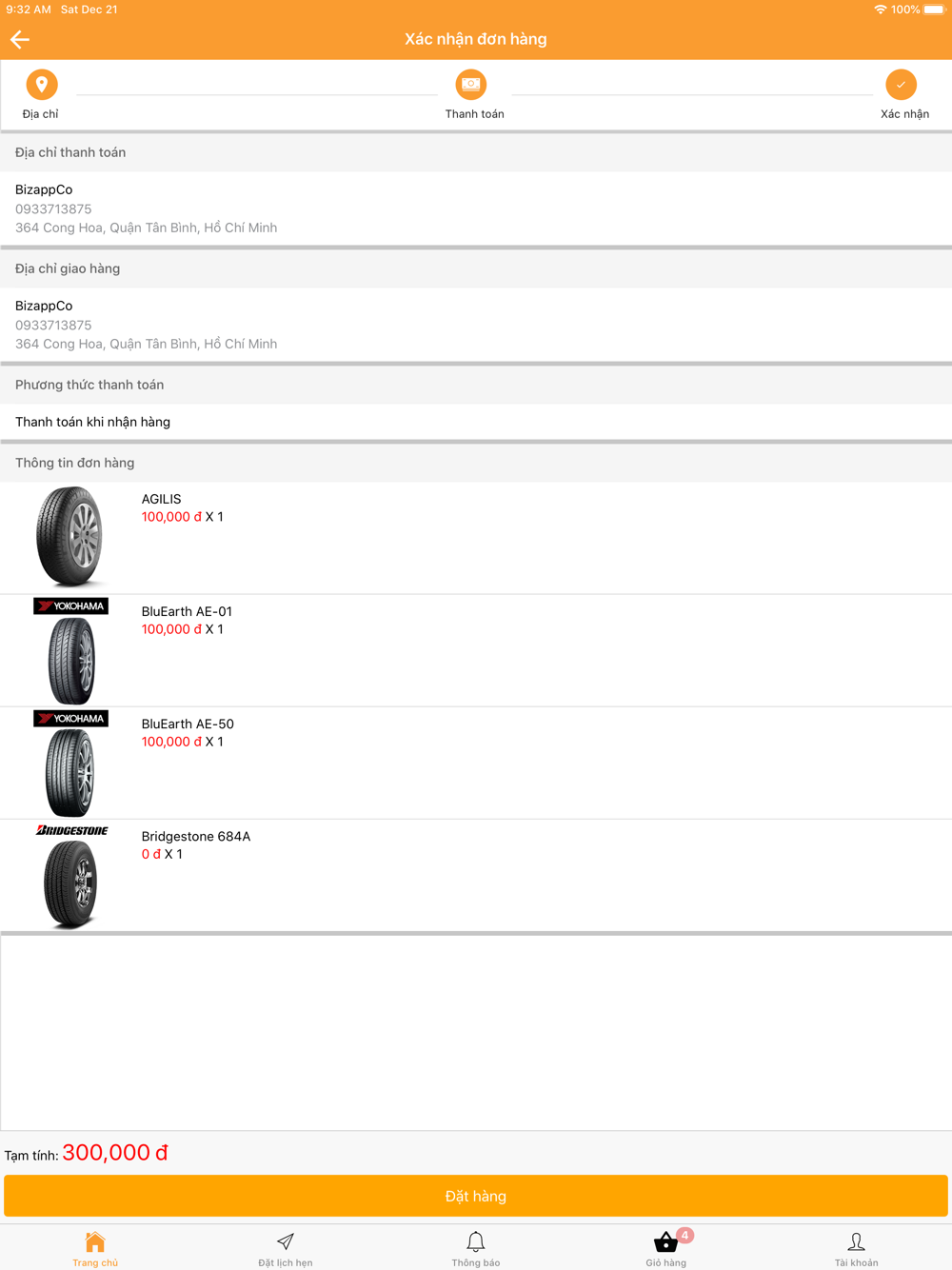The width and height of the screenshot is (952, 1270).
Task: Select the Bridgestone 684A tire image
Action: tap(71, 876)
